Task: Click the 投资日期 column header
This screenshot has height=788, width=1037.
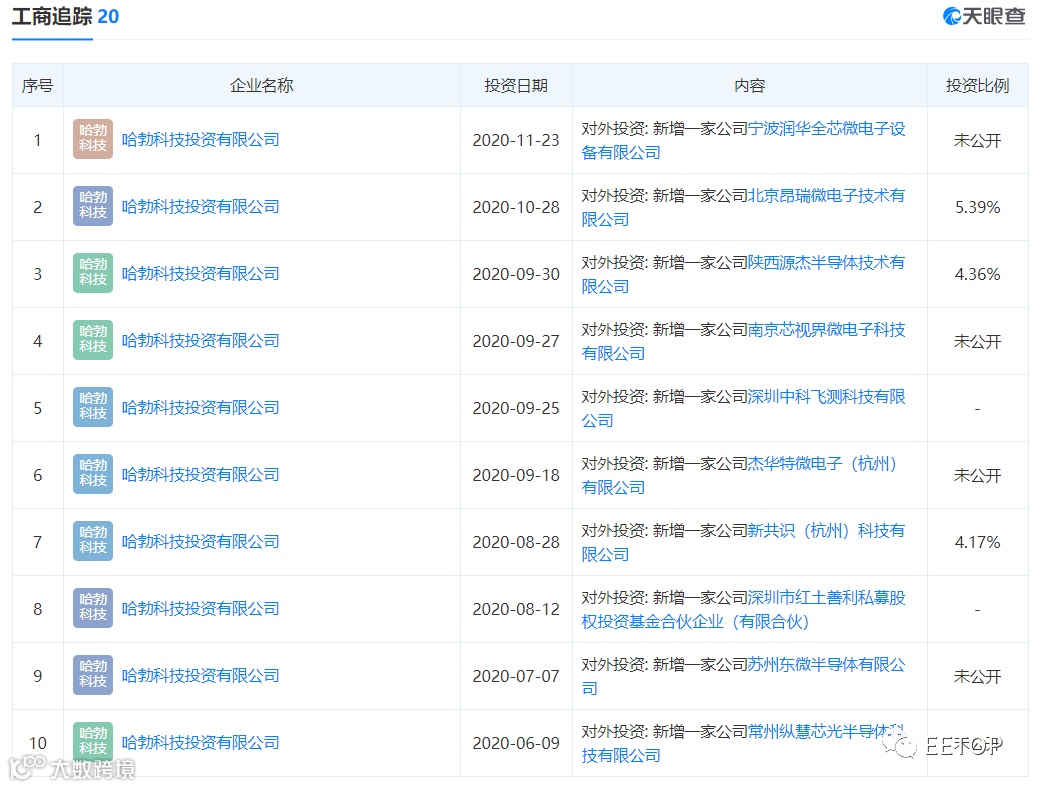Action: (x=516, y=85)
